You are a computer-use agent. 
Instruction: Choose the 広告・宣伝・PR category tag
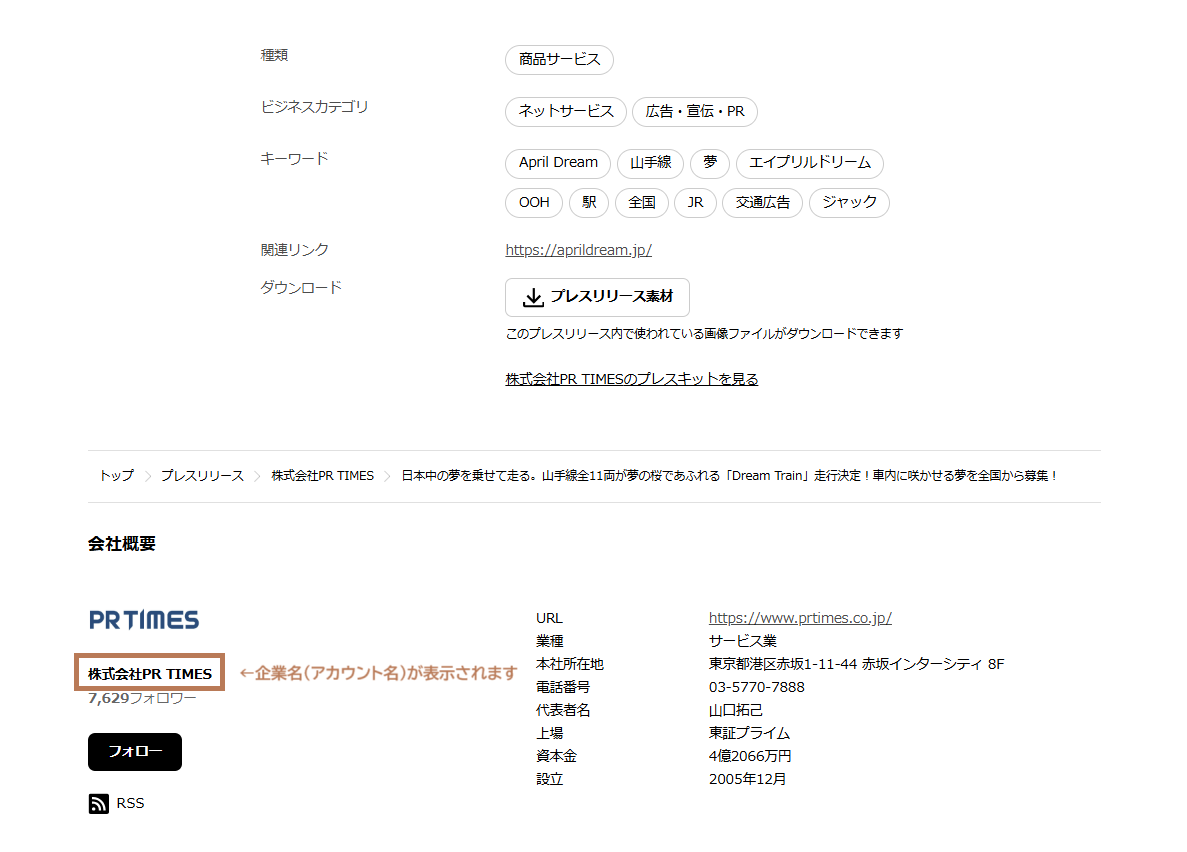pos(694,112)
